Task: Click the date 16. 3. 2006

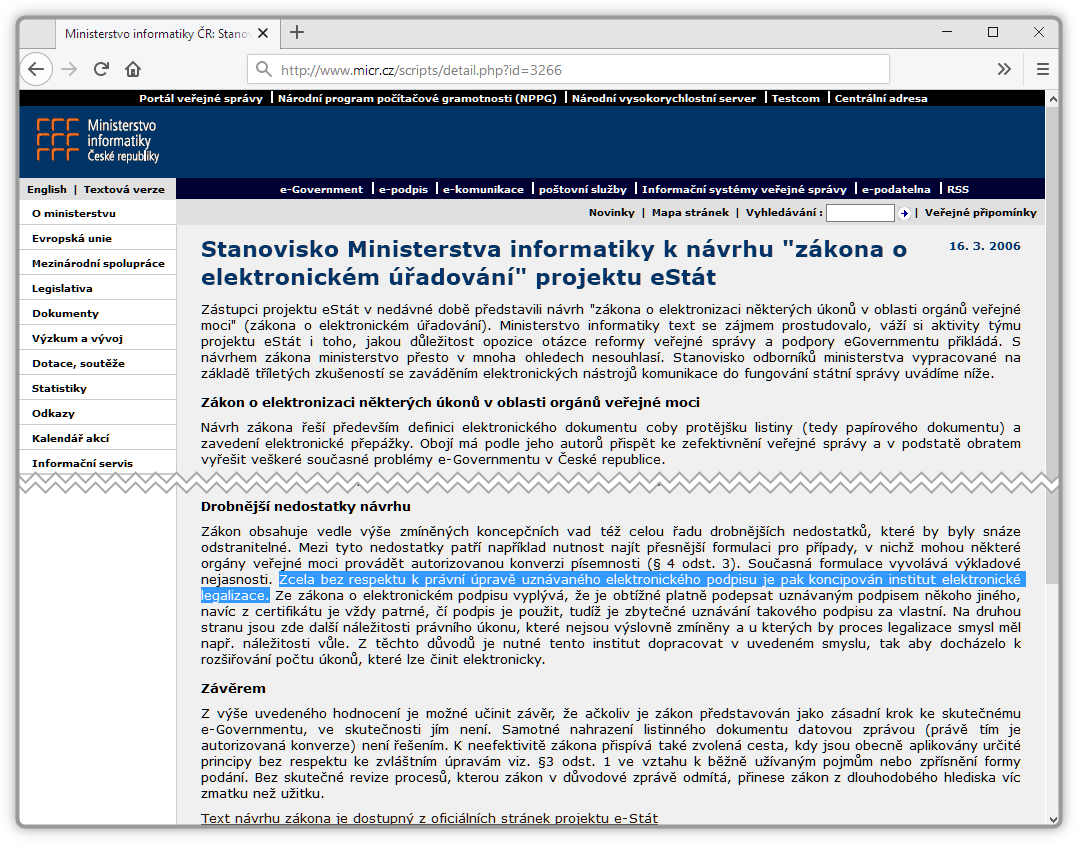Action: tap(984, 246)
